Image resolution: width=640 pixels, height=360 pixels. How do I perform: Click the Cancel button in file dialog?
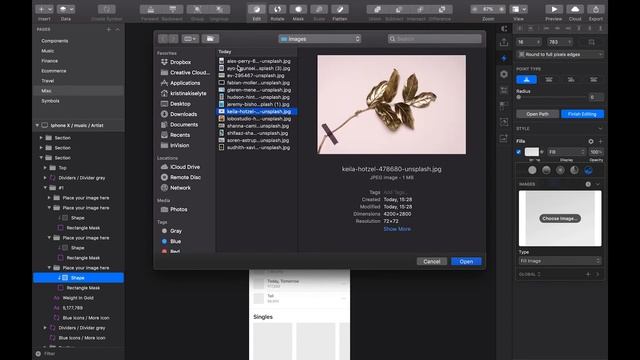[431, 262]
